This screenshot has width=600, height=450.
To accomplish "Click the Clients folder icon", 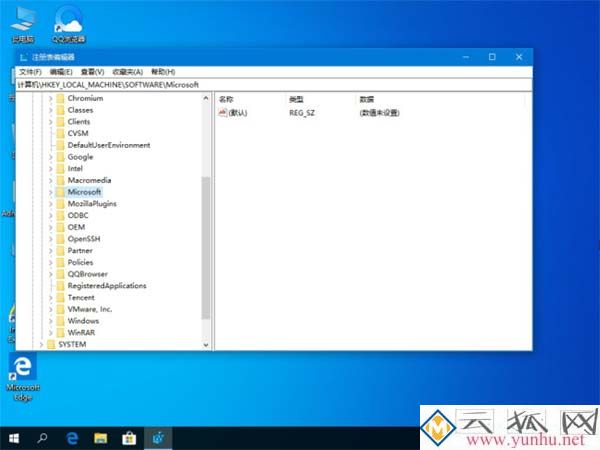I will click(60, 122).
